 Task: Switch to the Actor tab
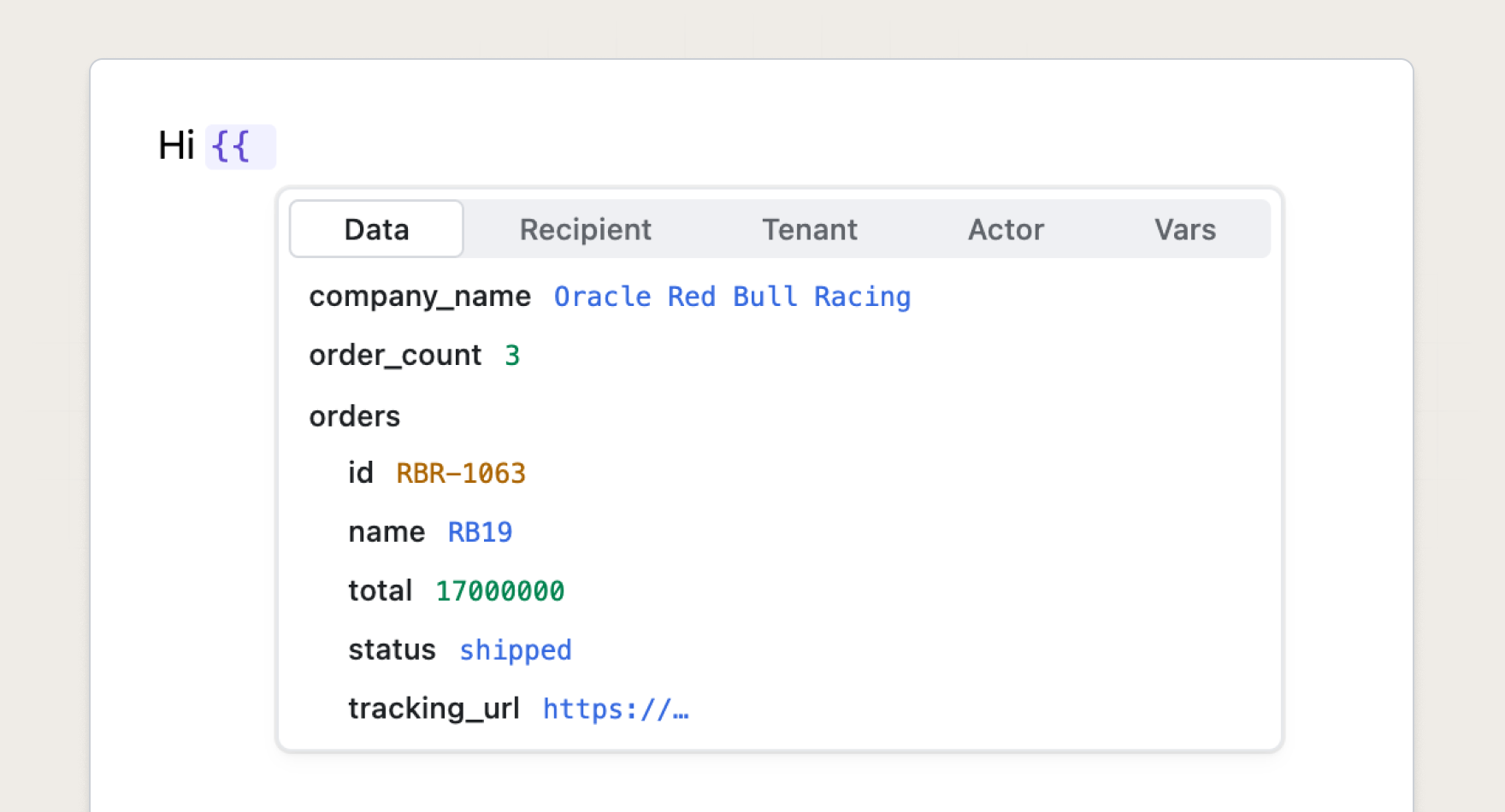click(x=1006, y=229)
